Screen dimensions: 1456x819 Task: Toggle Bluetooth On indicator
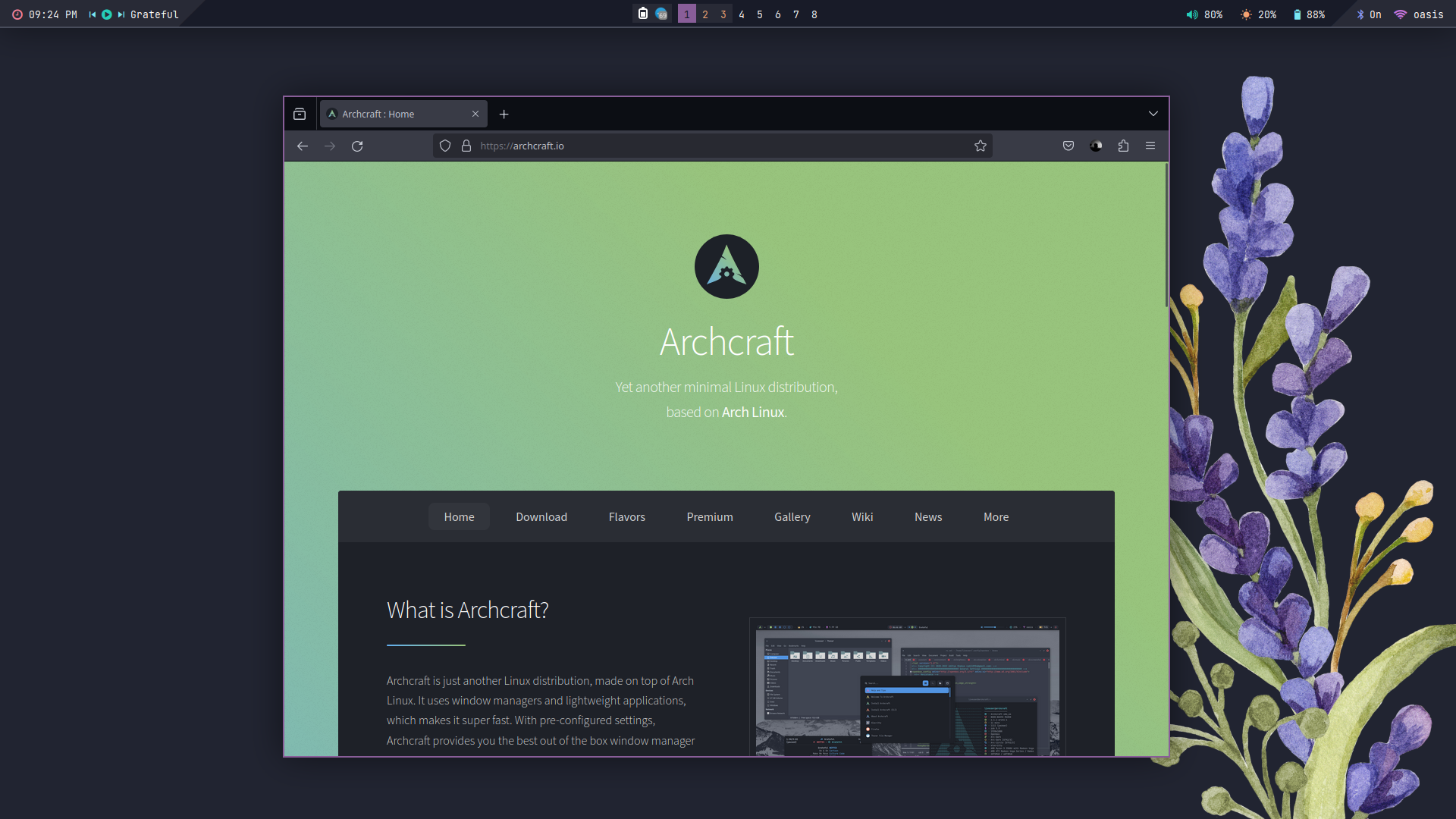pos(1368,14)
